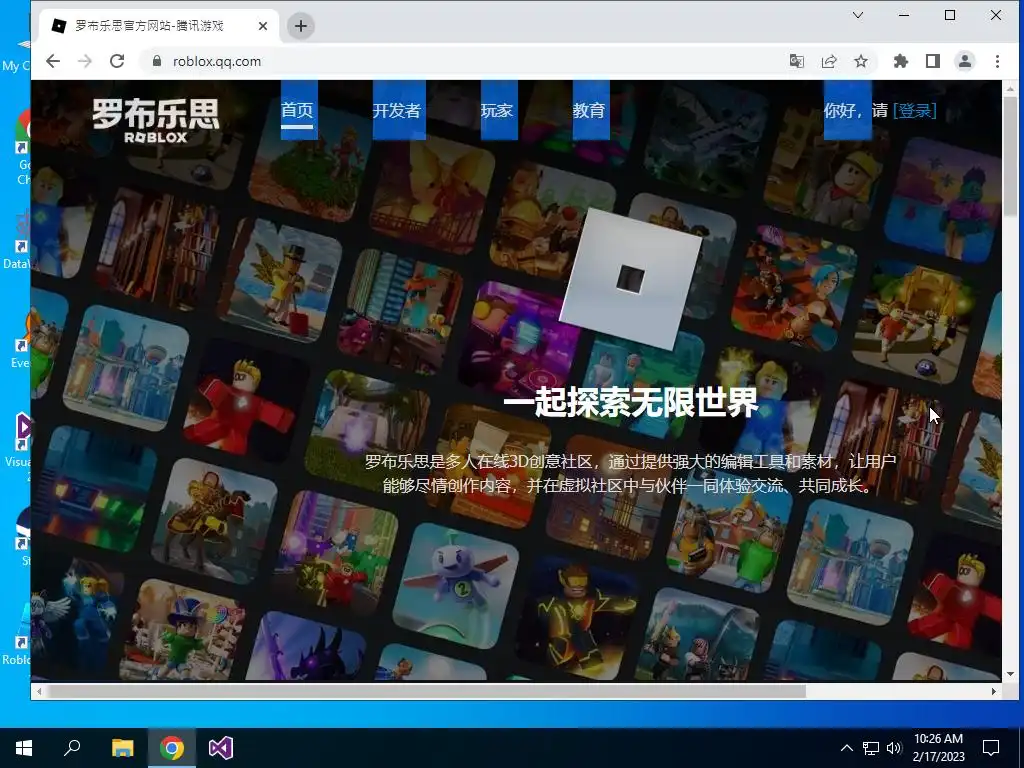Show hidden system tray icons

point(846,748)
